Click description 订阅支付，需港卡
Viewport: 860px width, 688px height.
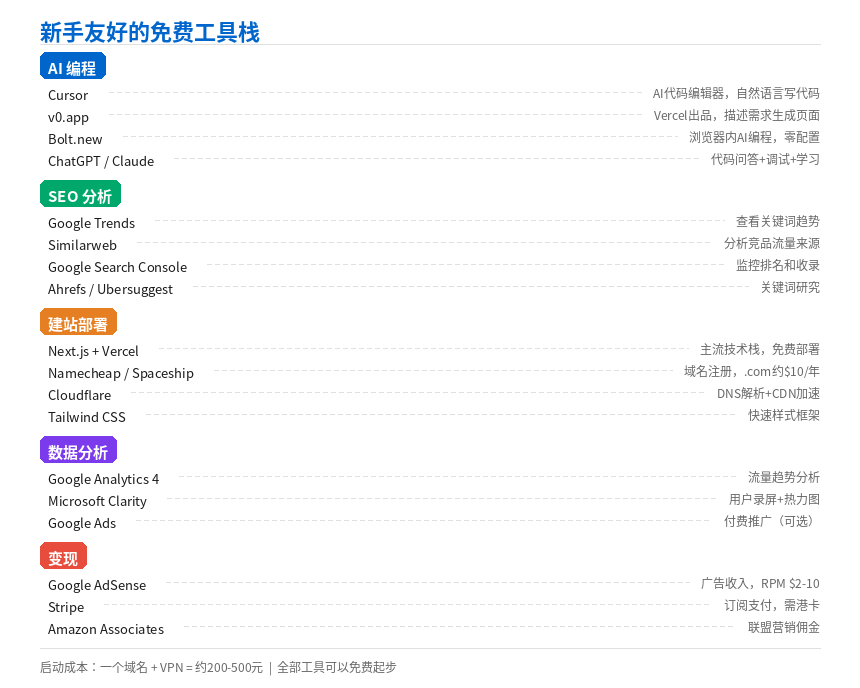[772, 605]
